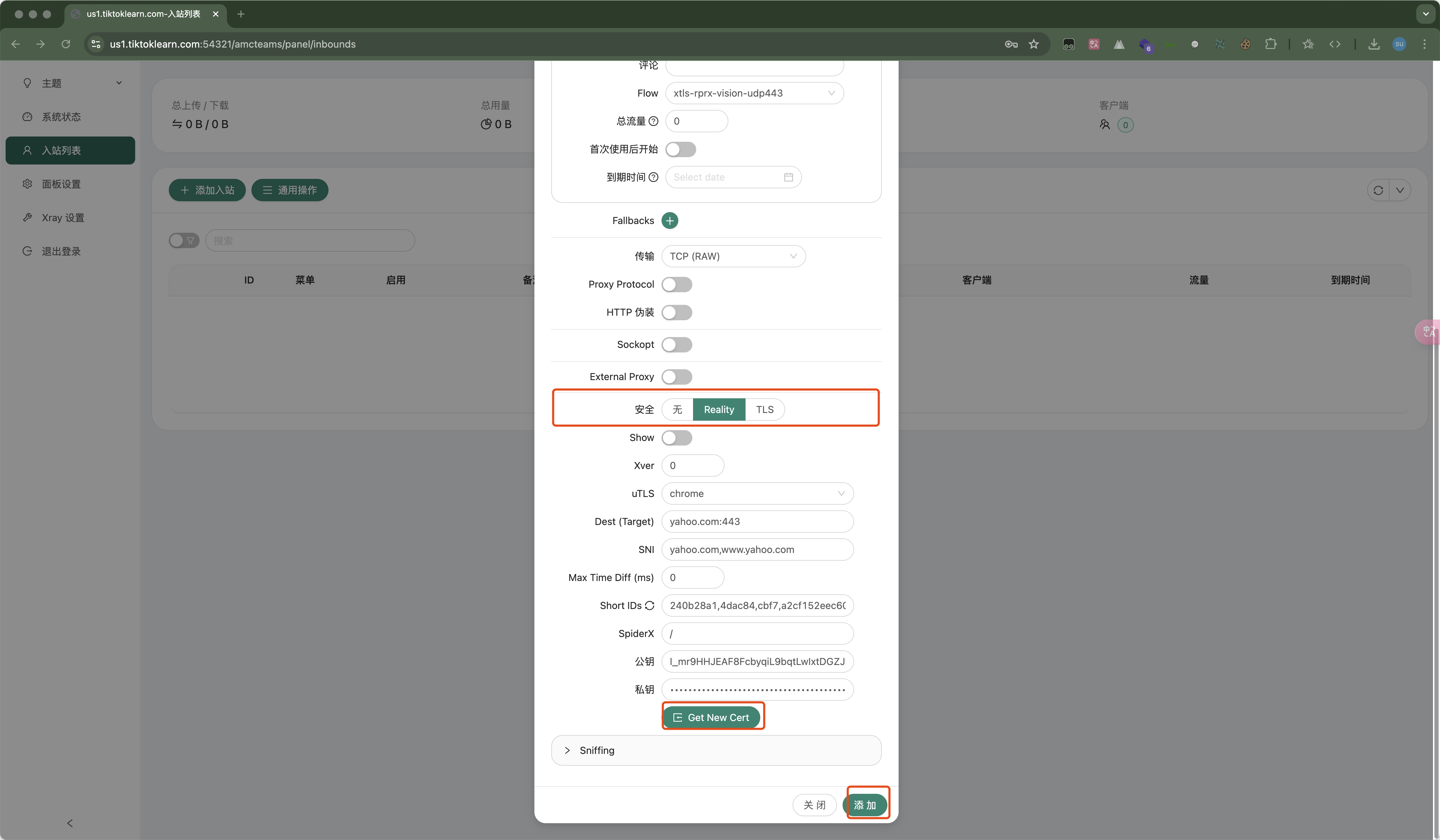Open browser downloads icon
Image resolution: width=1440 pixels, height=840 pixels.
[1374, 44]
